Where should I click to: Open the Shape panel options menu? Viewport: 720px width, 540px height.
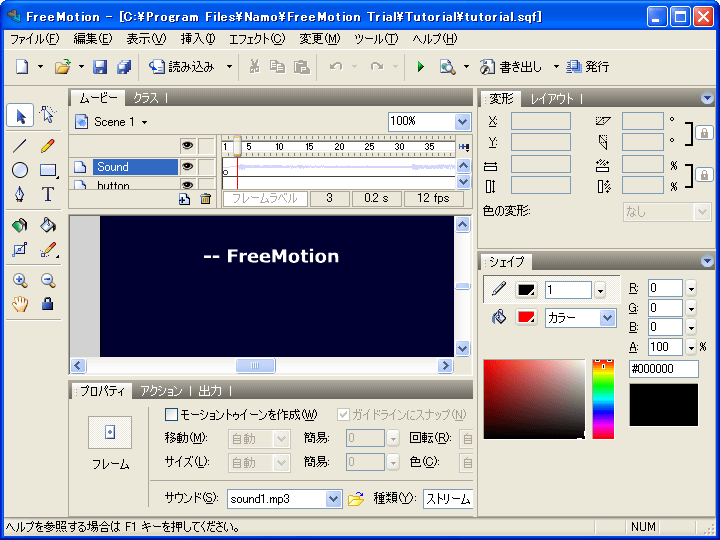click(x=707, y=261)
